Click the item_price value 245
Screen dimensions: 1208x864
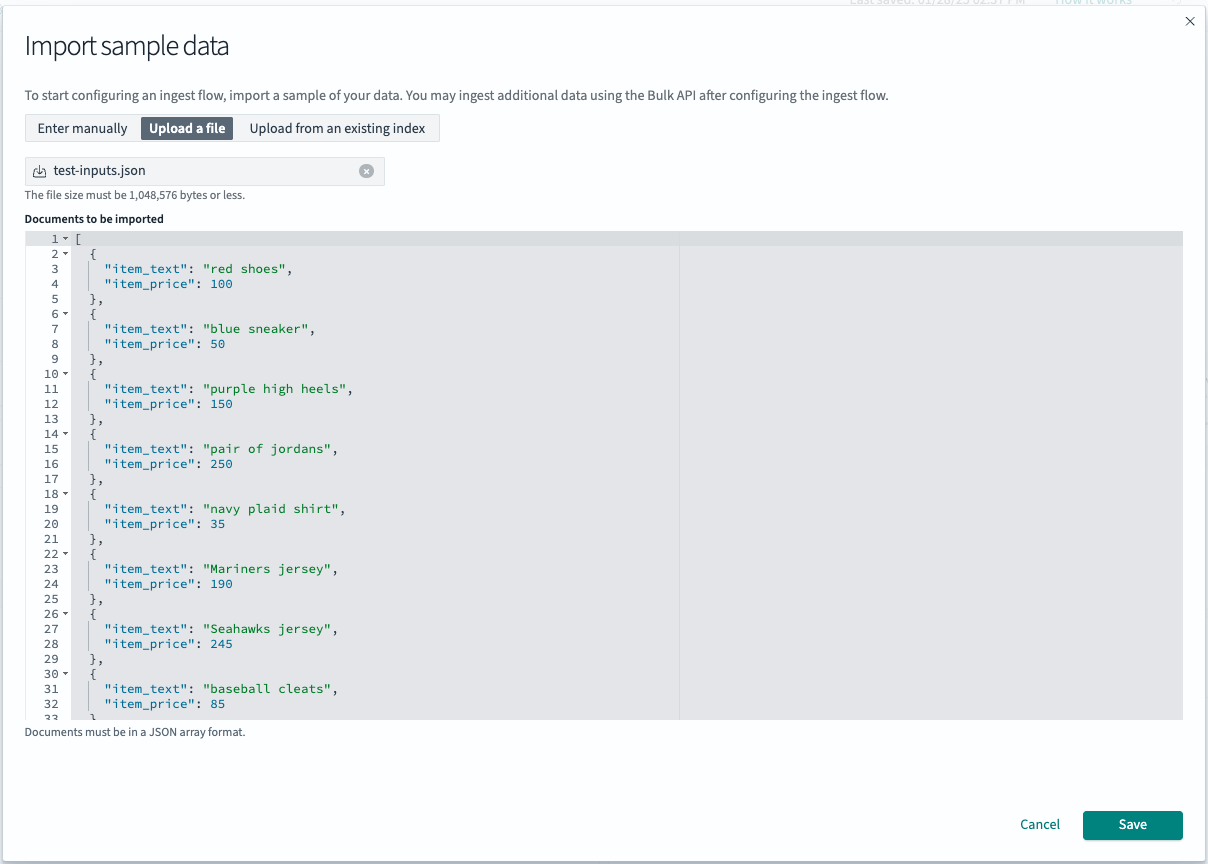click(x=221, y=644)
